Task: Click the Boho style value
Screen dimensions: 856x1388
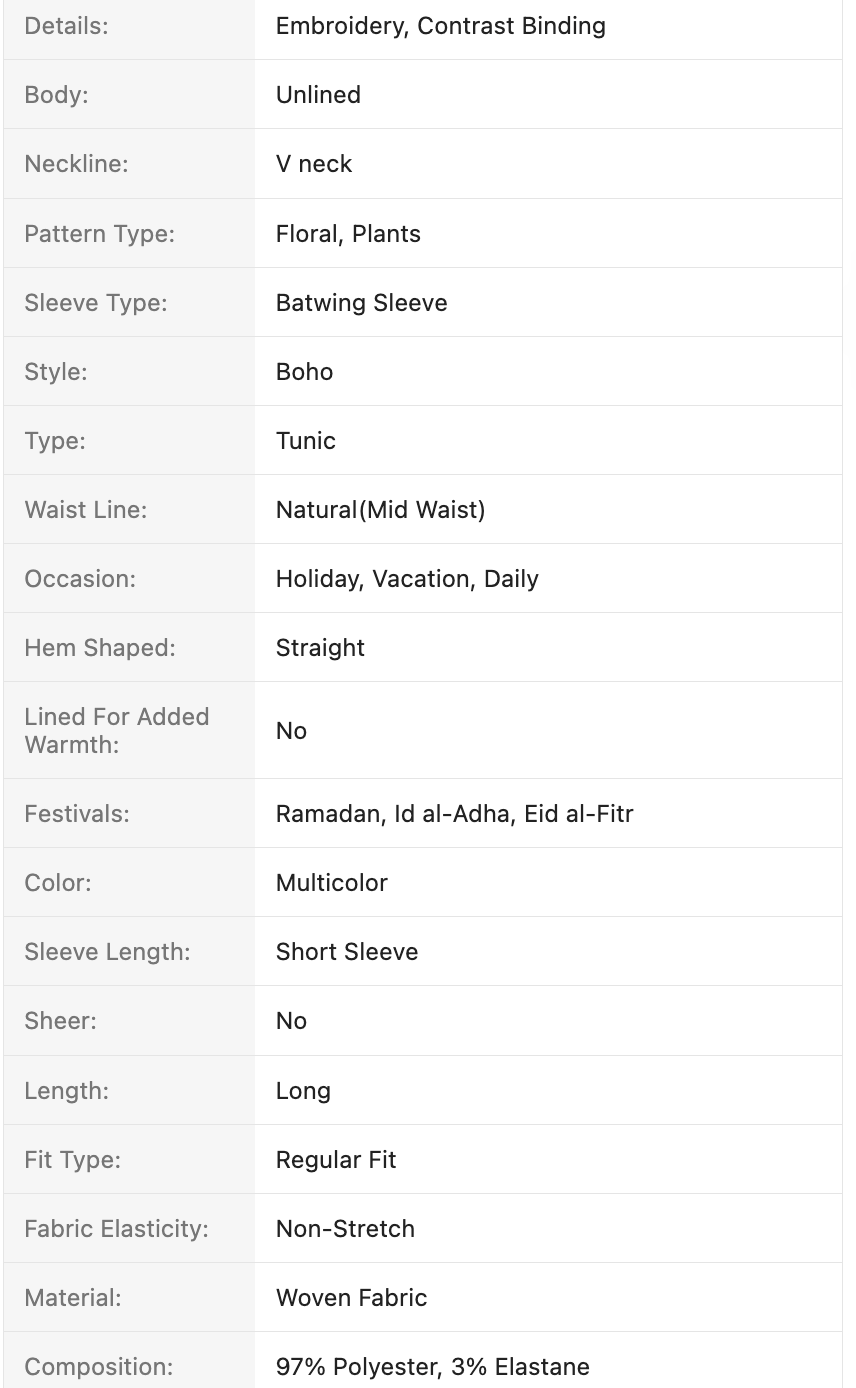Action: pyautogui.click(x=304, y=372)
